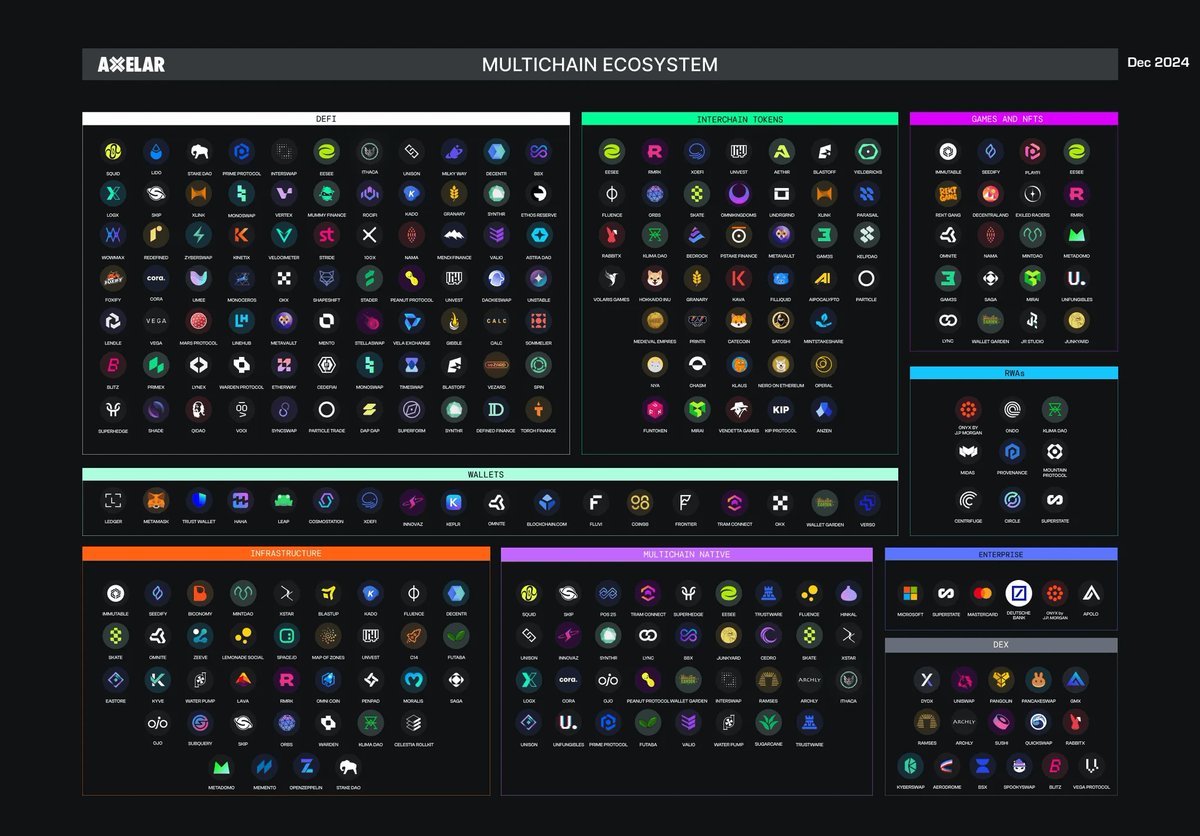1200x836 pixels.
Task: Click the 'Dec 2024' date text
Action: pyautogui.click(x=1158, y=62)
